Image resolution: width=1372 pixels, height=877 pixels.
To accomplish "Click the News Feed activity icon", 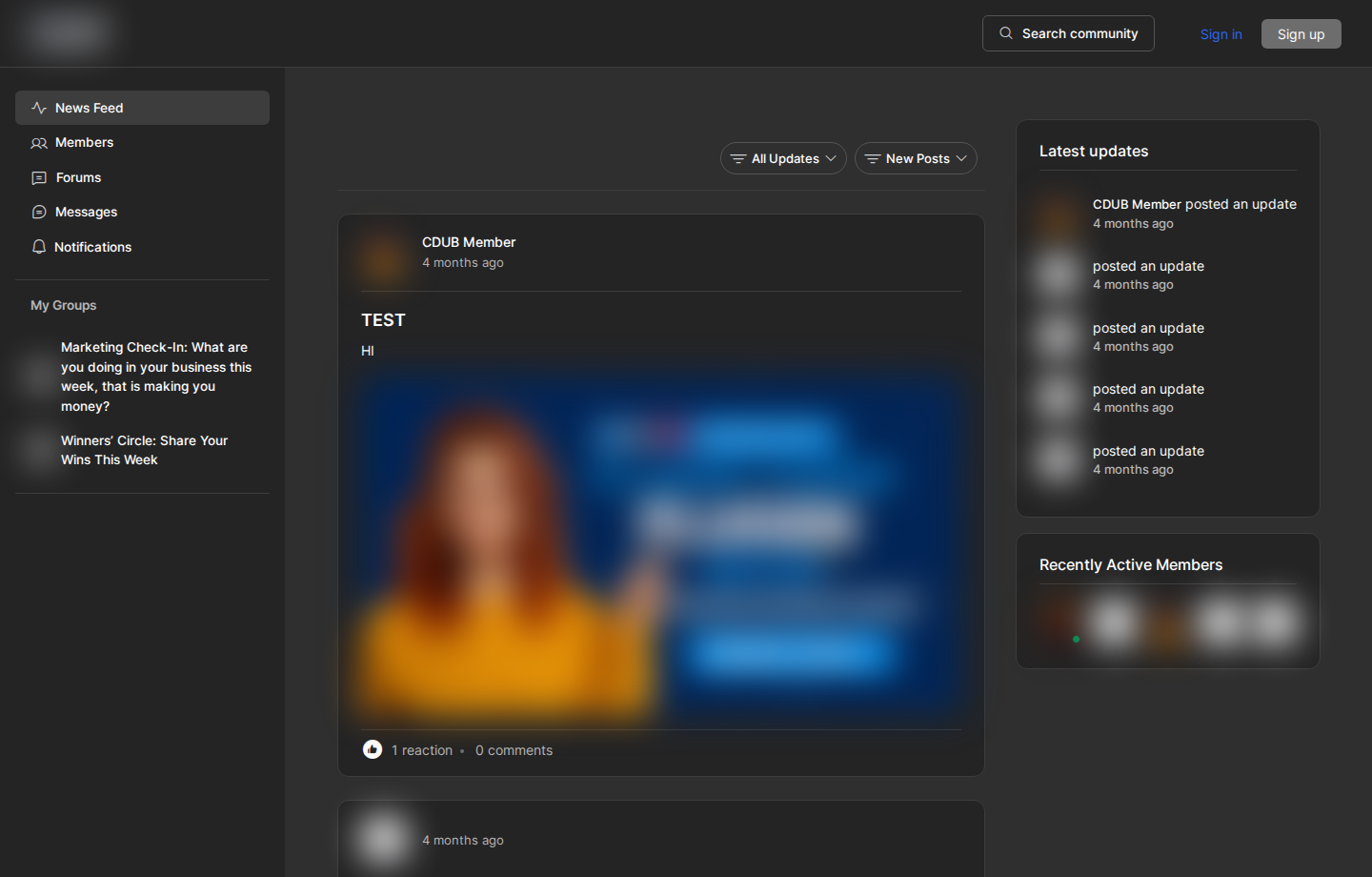I will click(x=39, y=108).
